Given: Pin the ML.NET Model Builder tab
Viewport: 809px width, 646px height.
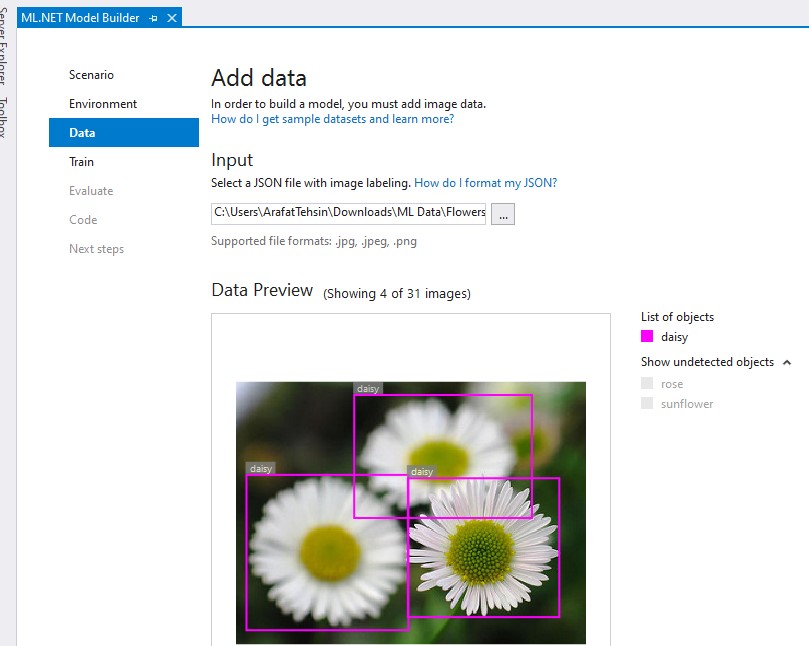Looking at the screenshot, I should 152,17.
